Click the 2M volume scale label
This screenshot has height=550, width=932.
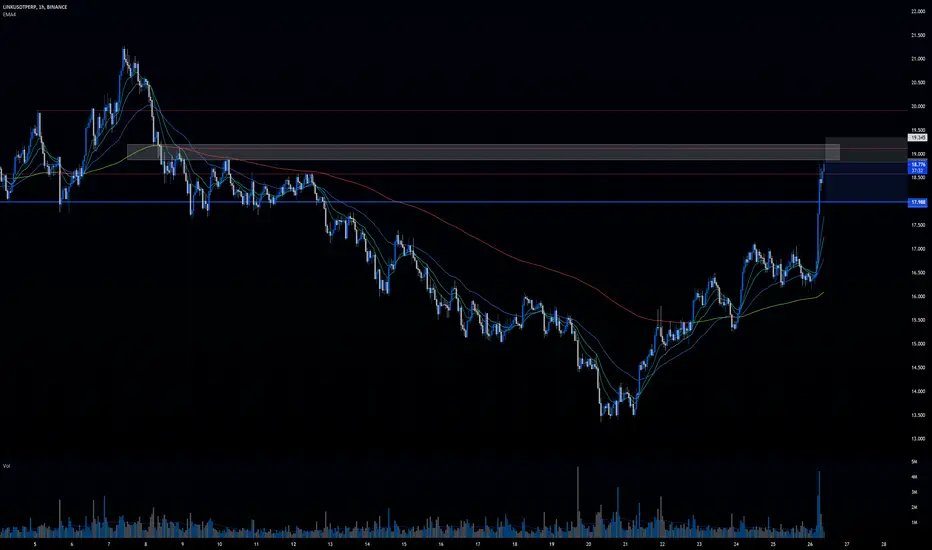tap(914, 507)
